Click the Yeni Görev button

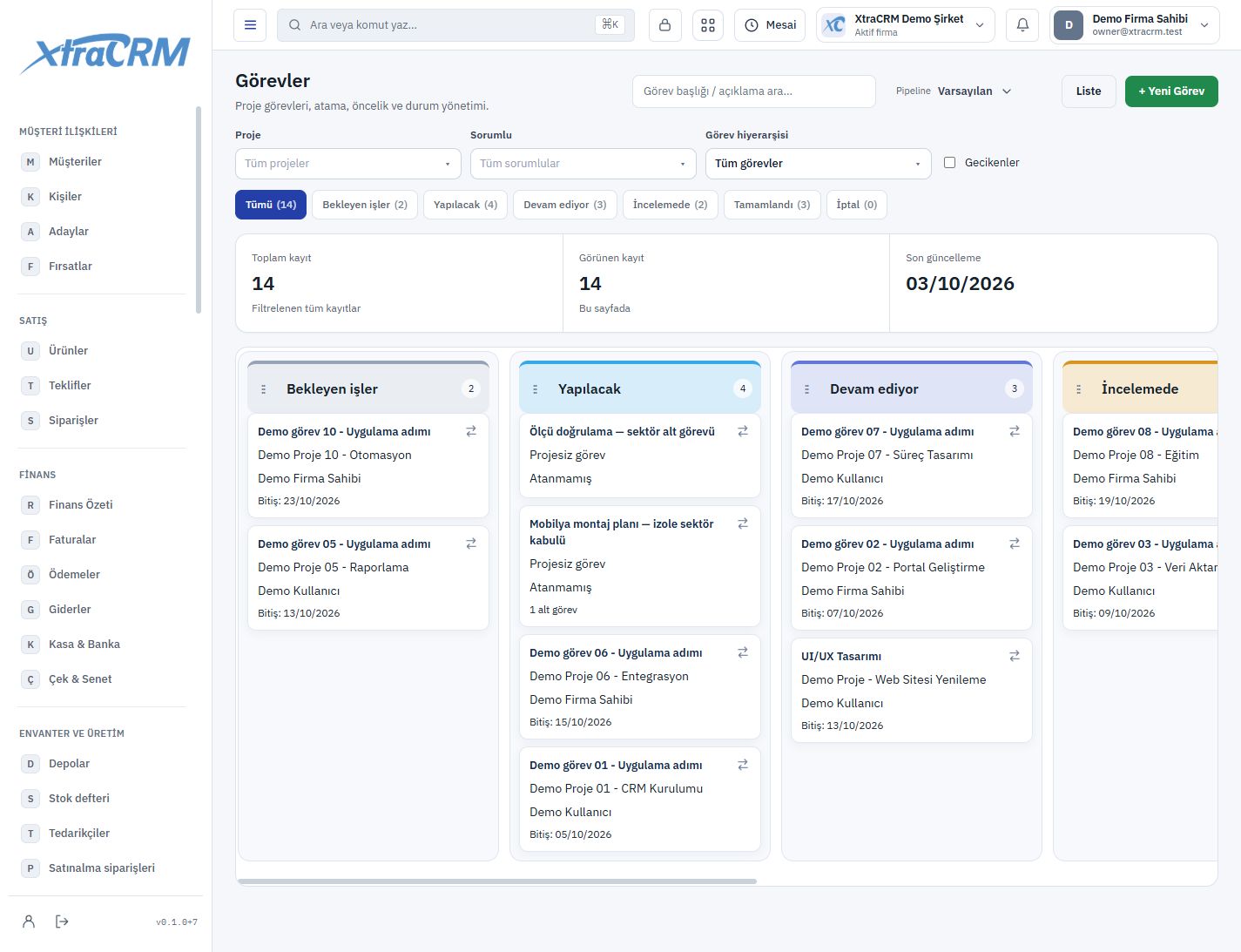tap(1171, 91)
